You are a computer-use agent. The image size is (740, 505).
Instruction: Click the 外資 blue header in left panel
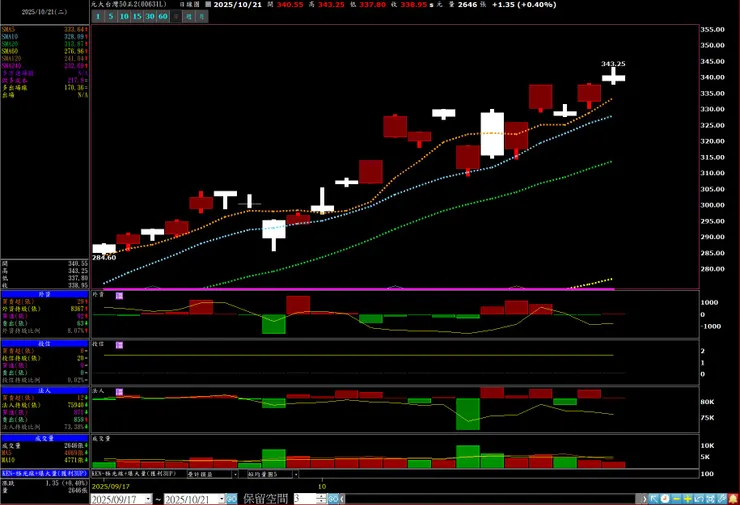pos(44,294)
